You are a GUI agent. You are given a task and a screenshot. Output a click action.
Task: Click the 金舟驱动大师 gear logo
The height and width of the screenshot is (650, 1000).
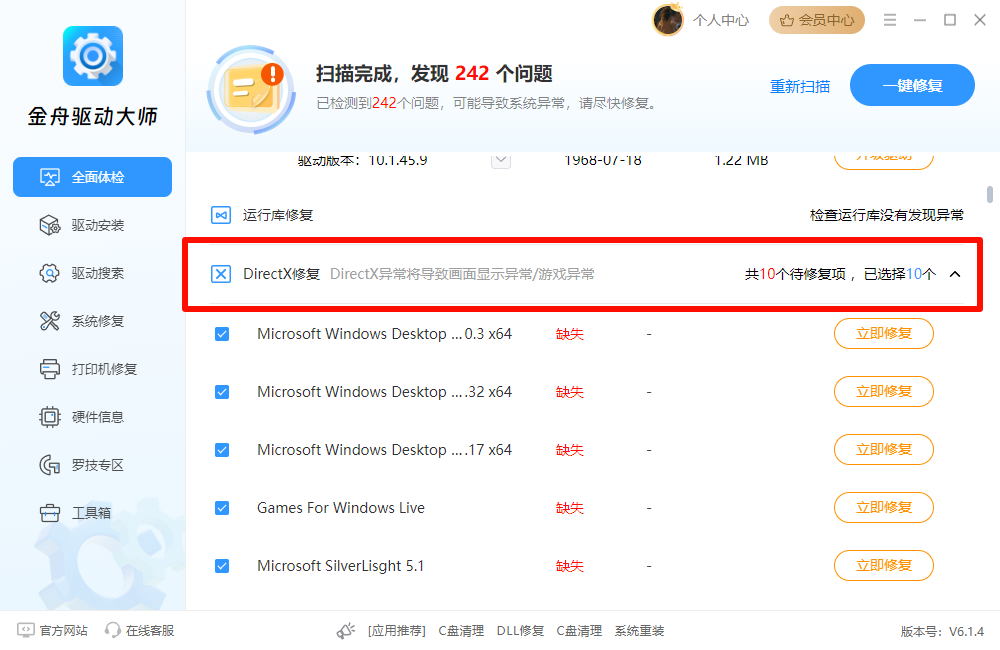click(93, 56)
